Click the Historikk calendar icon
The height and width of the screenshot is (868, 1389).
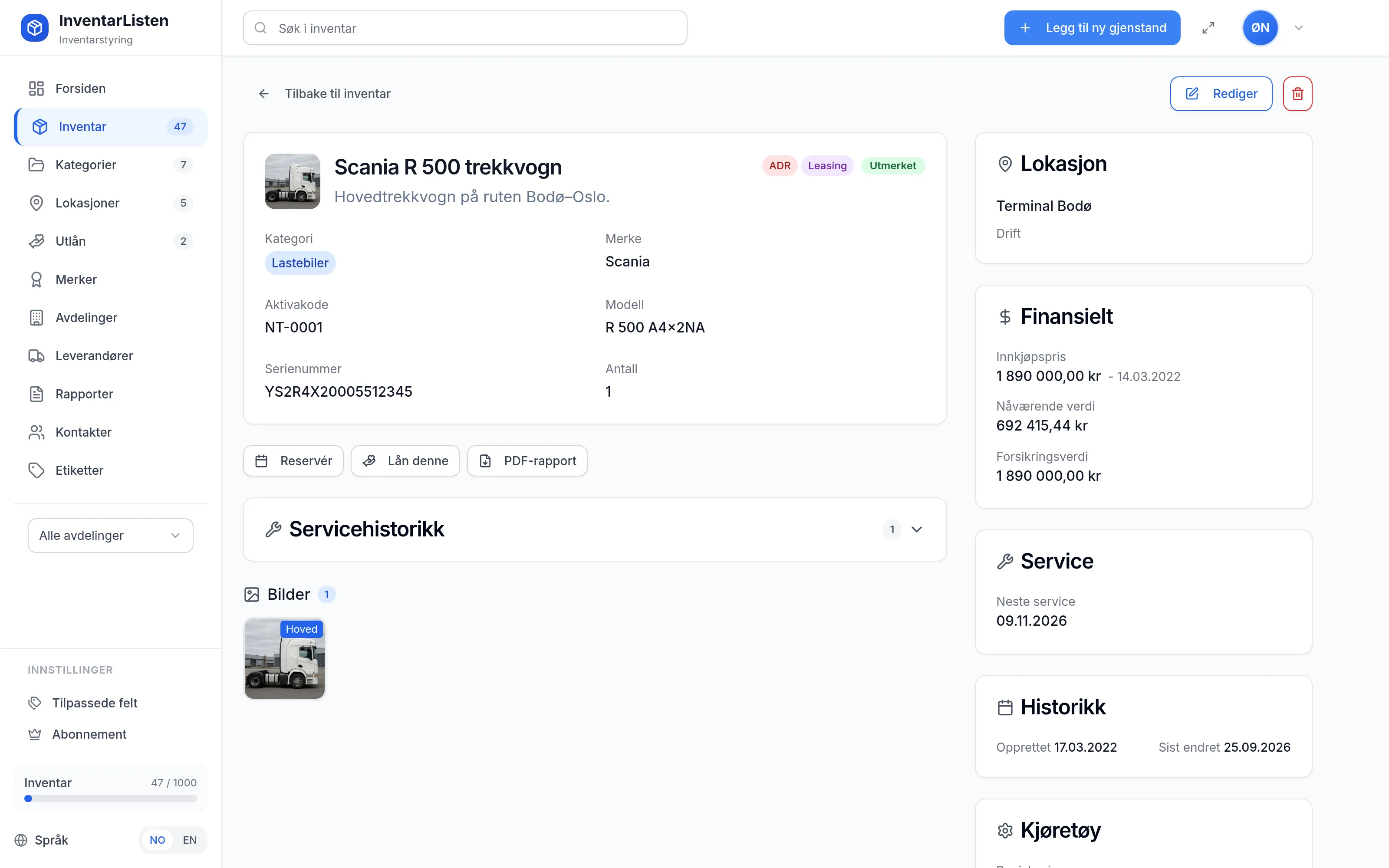(x=1005, y=707)
